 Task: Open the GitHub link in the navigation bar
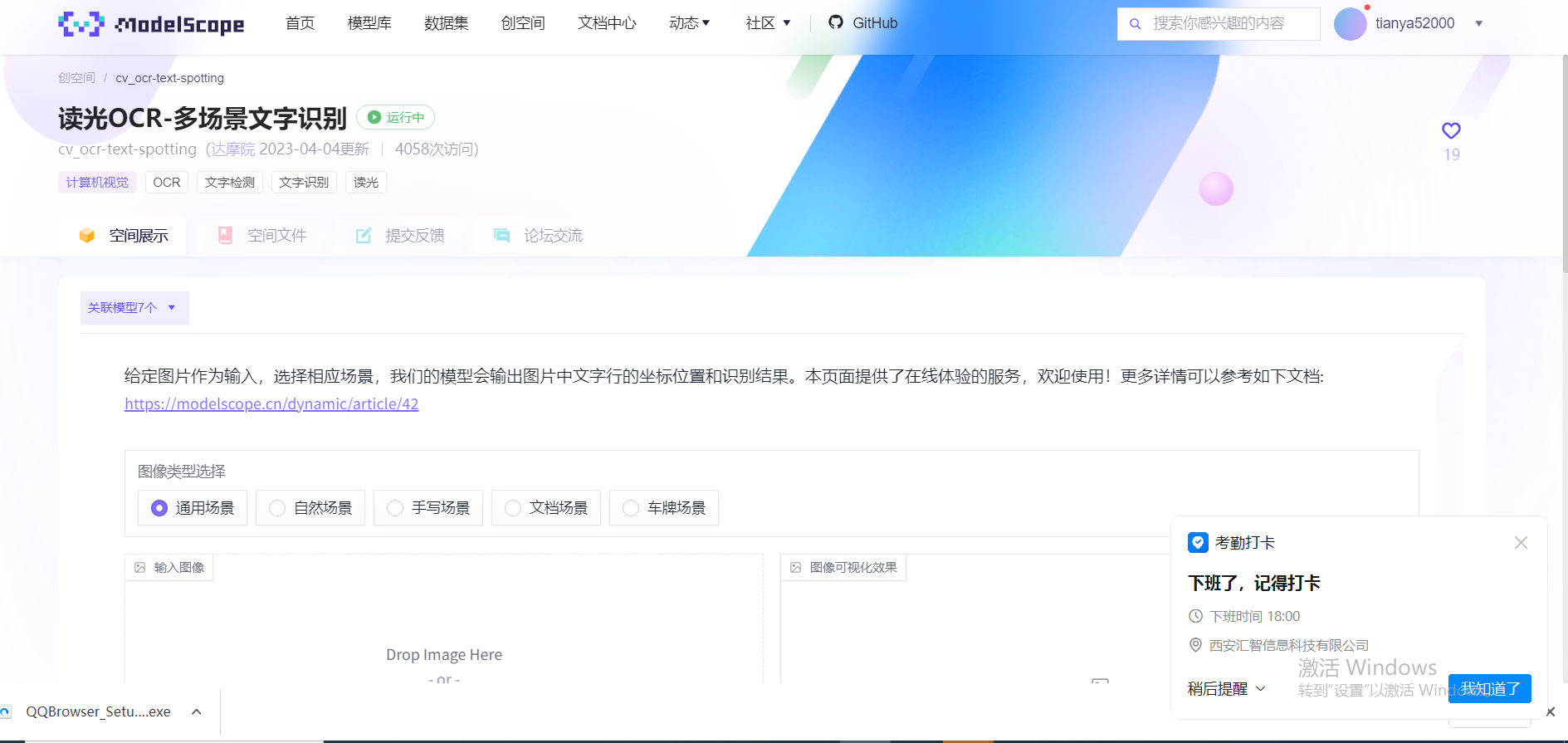(862, 23)
